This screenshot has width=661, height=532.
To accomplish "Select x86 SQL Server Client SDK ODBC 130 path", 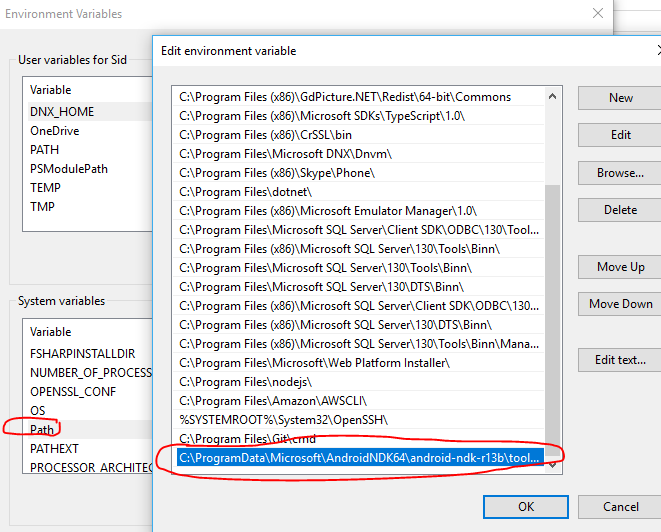I will (358, 306).
